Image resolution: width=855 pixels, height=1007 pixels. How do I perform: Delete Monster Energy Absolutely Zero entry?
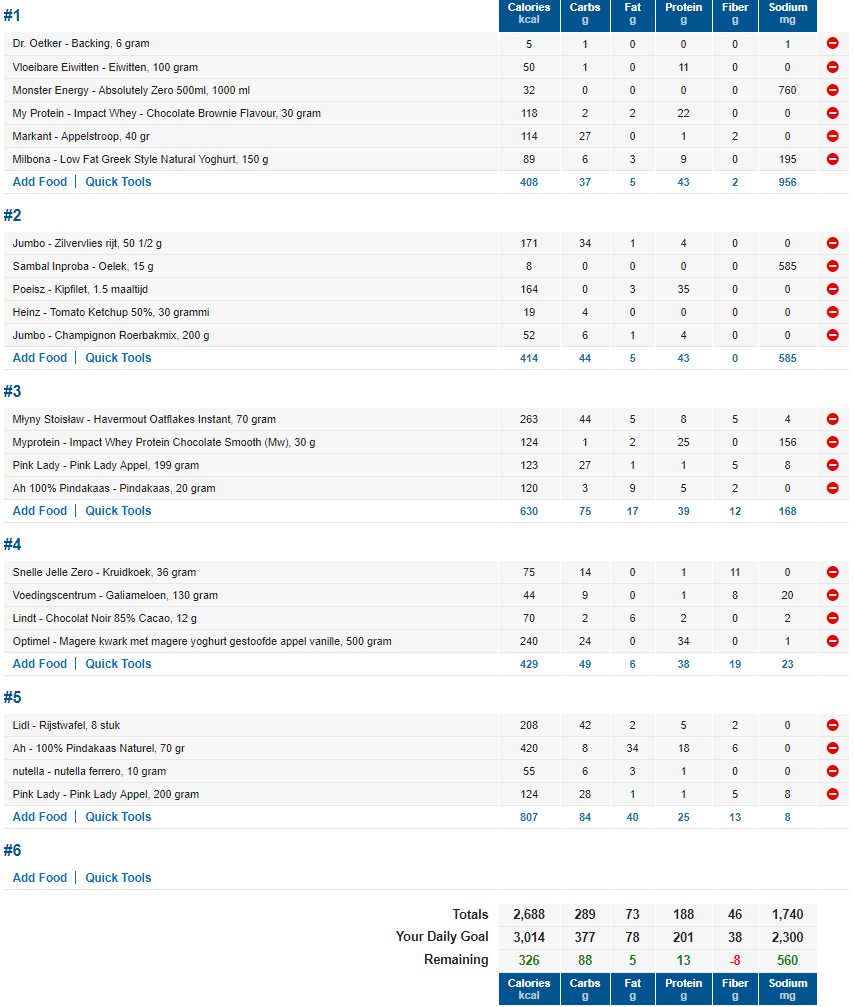click(x=832, y=90)
